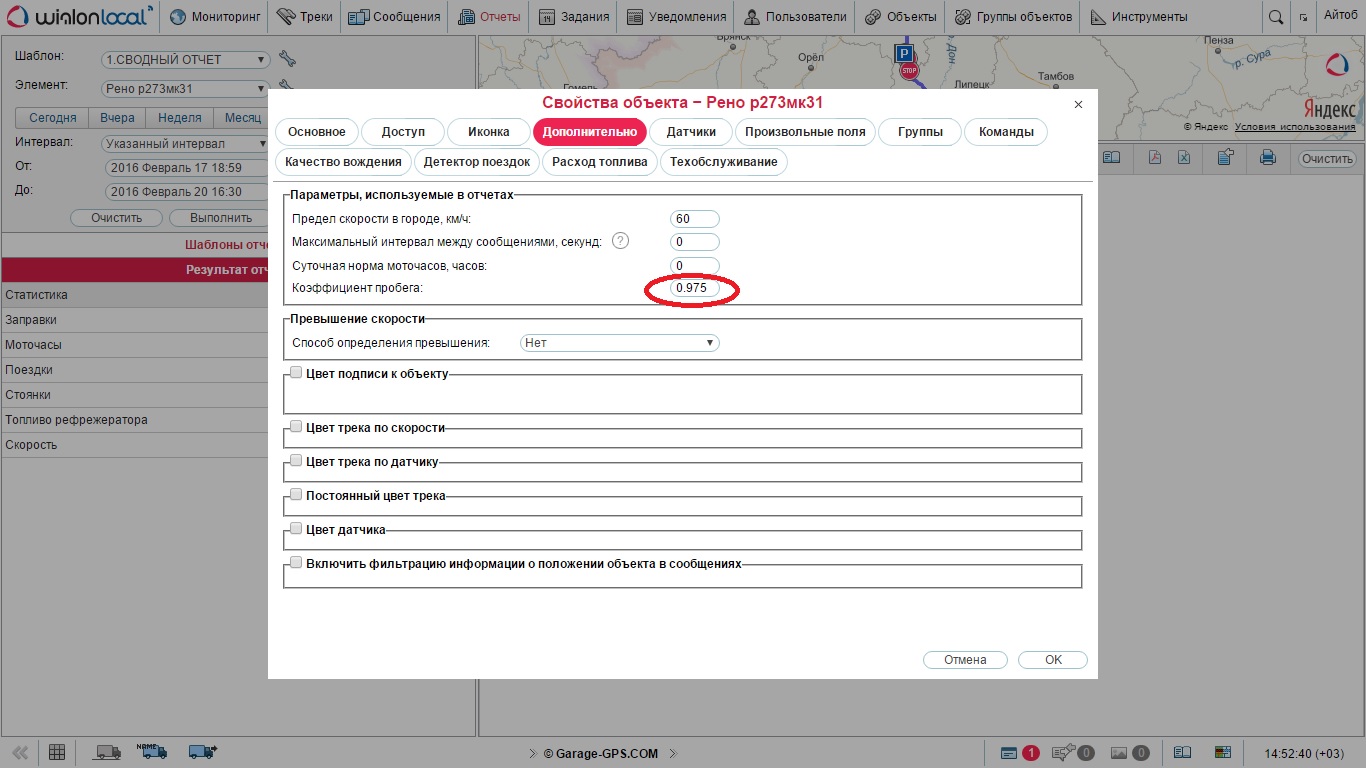The height and width of the screenshot is (768, 1366).
Task: Open the Способ определения превышения dropdown
Action: point(619,342)
